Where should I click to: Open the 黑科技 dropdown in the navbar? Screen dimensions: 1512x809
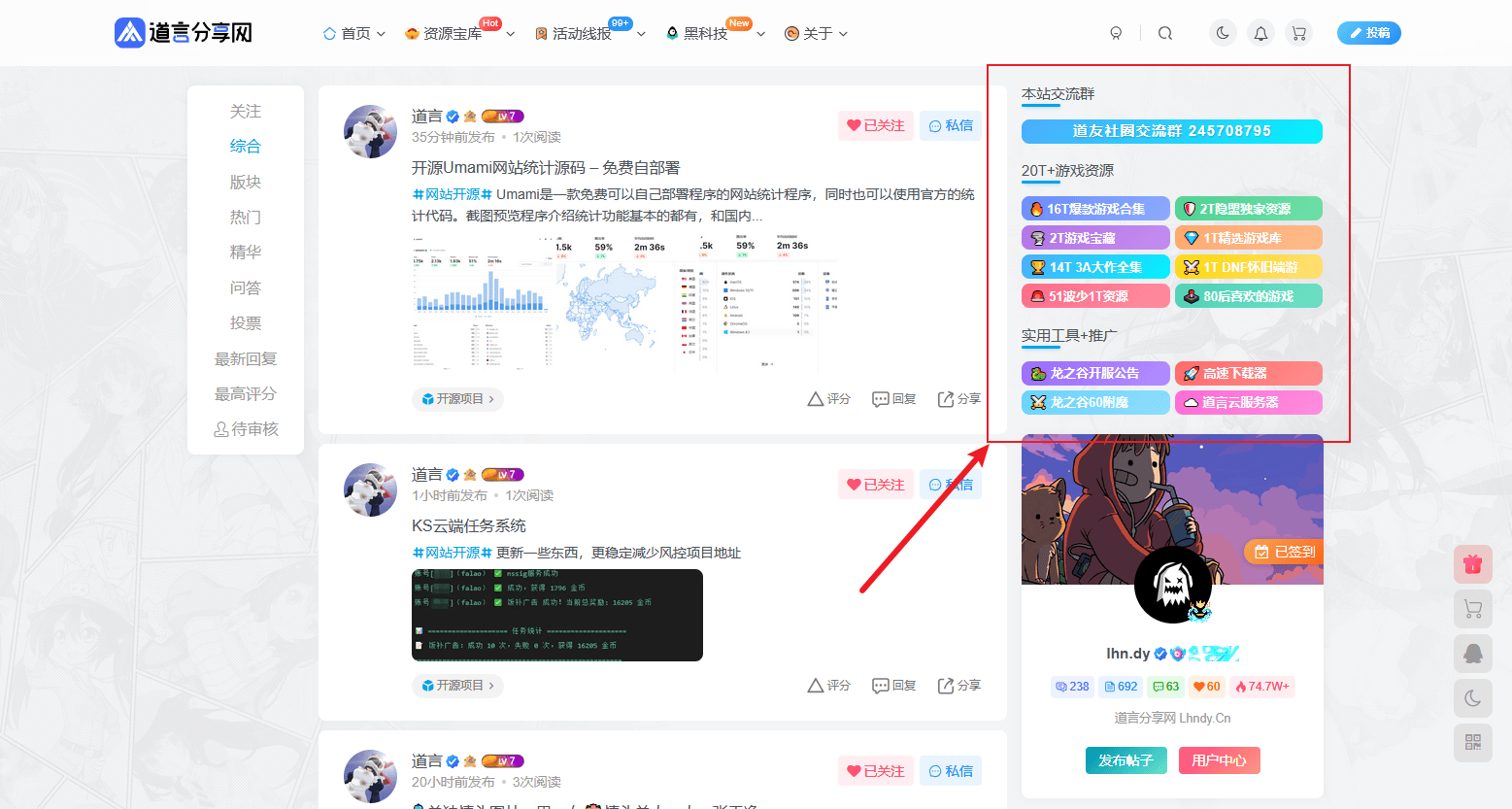click(708, 32)
